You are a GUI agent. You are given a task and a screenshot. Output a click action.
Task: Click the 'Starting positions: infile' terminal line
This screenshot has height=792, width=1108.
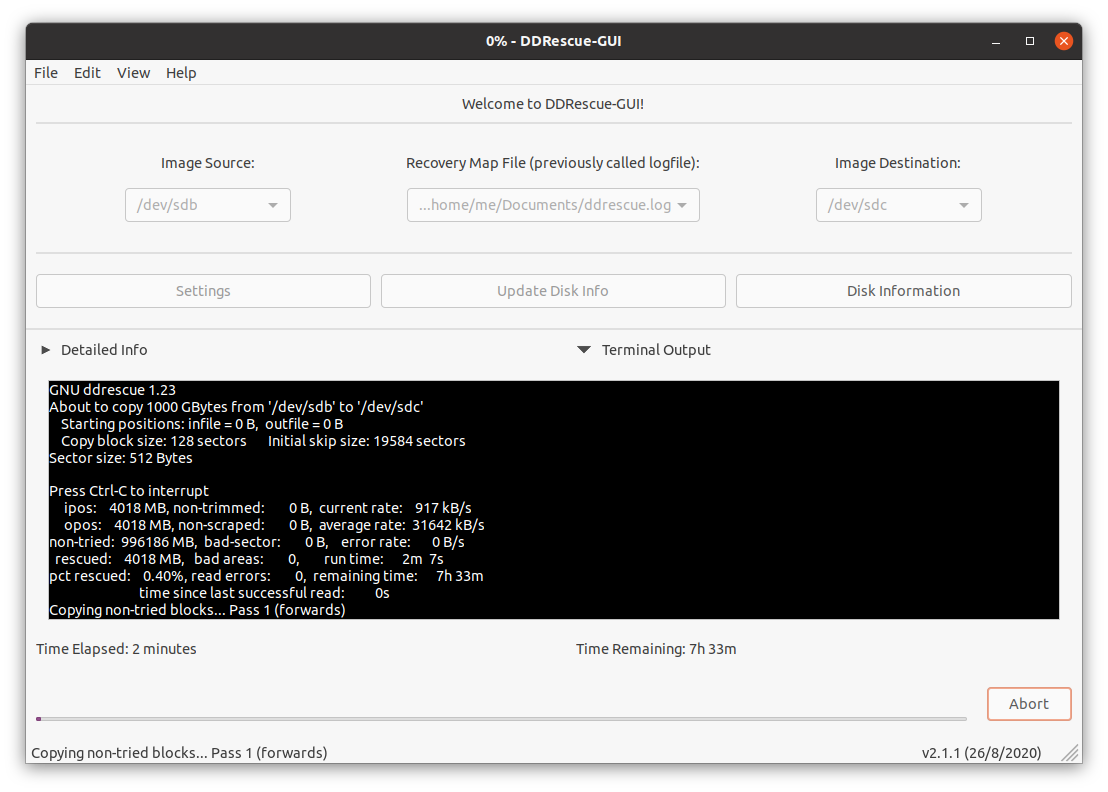202,424
